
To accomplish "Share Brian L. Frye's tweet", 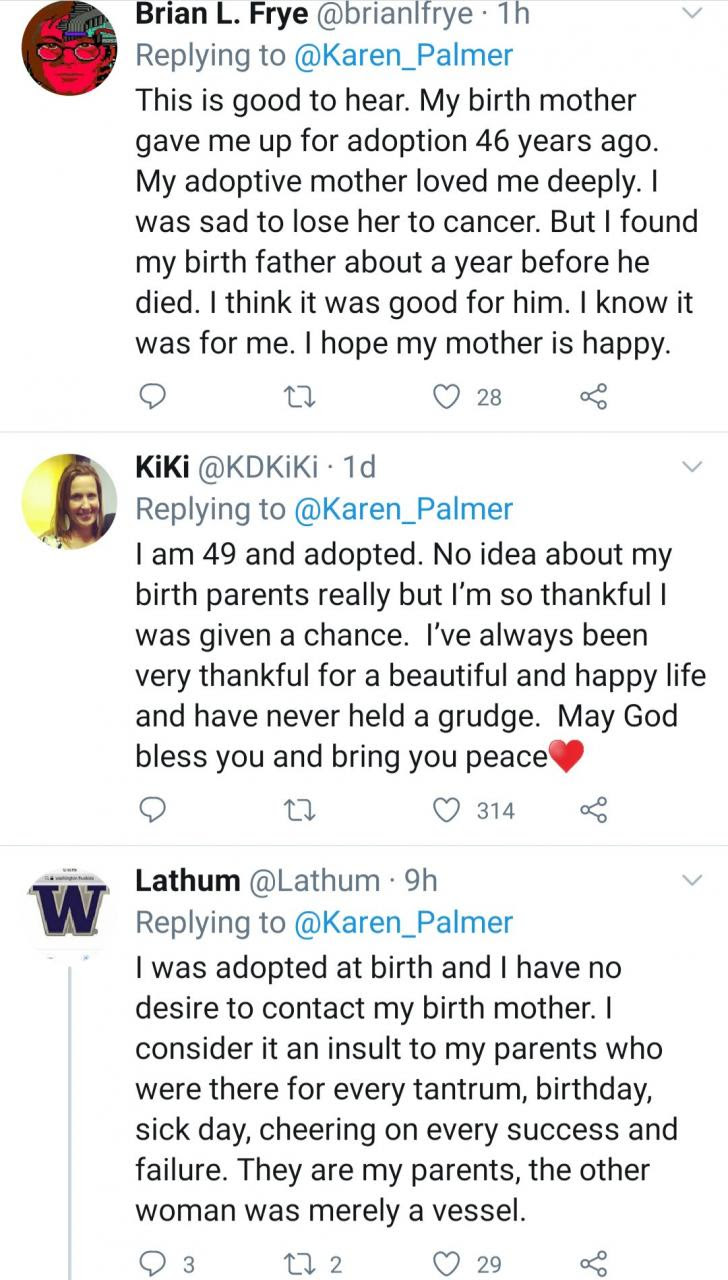I will pos(593,398).
